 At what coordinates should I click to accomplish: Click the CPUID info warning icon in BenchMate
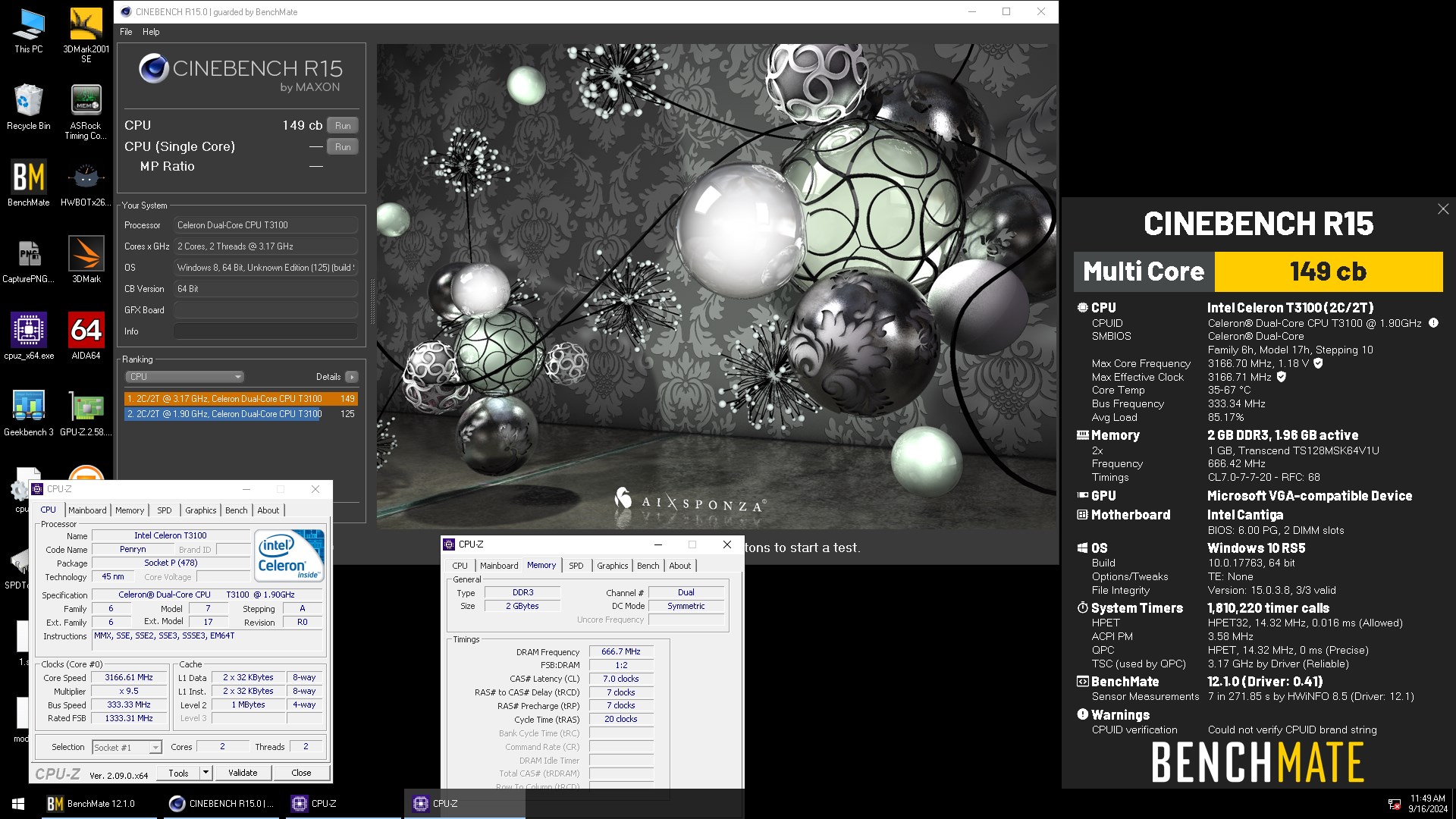point(1433,322)
